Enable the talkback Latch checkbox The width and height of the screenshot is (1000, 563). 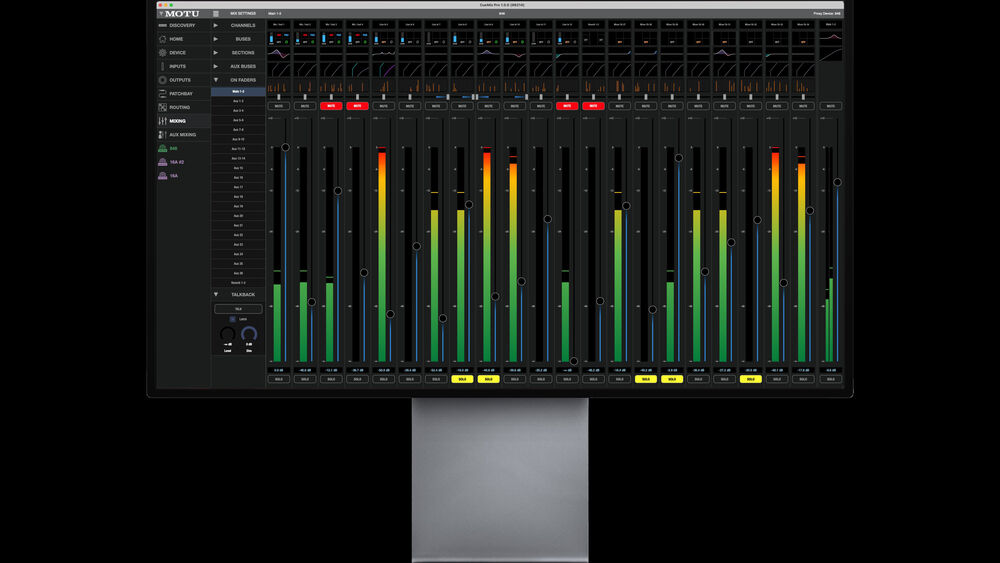coord(233,319)
